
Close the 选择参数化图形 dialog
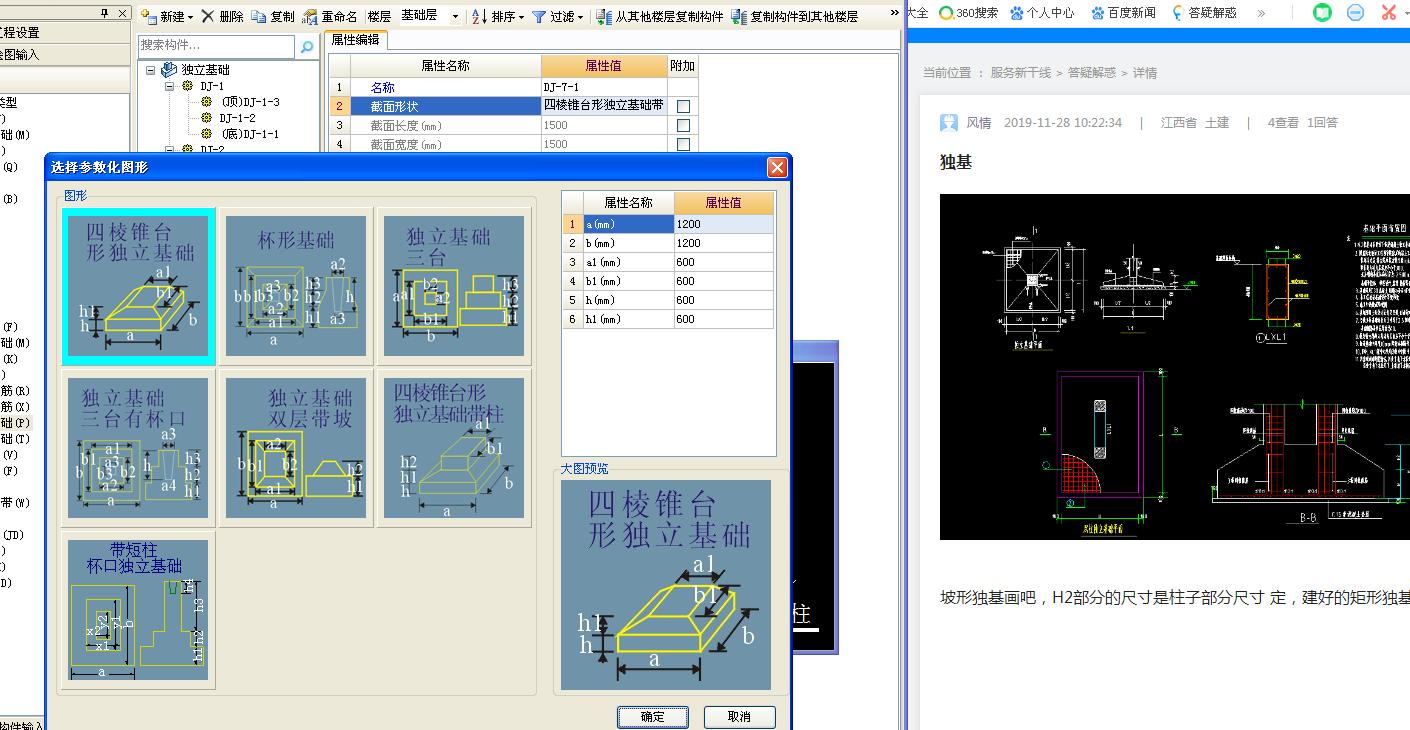[777, 167]
